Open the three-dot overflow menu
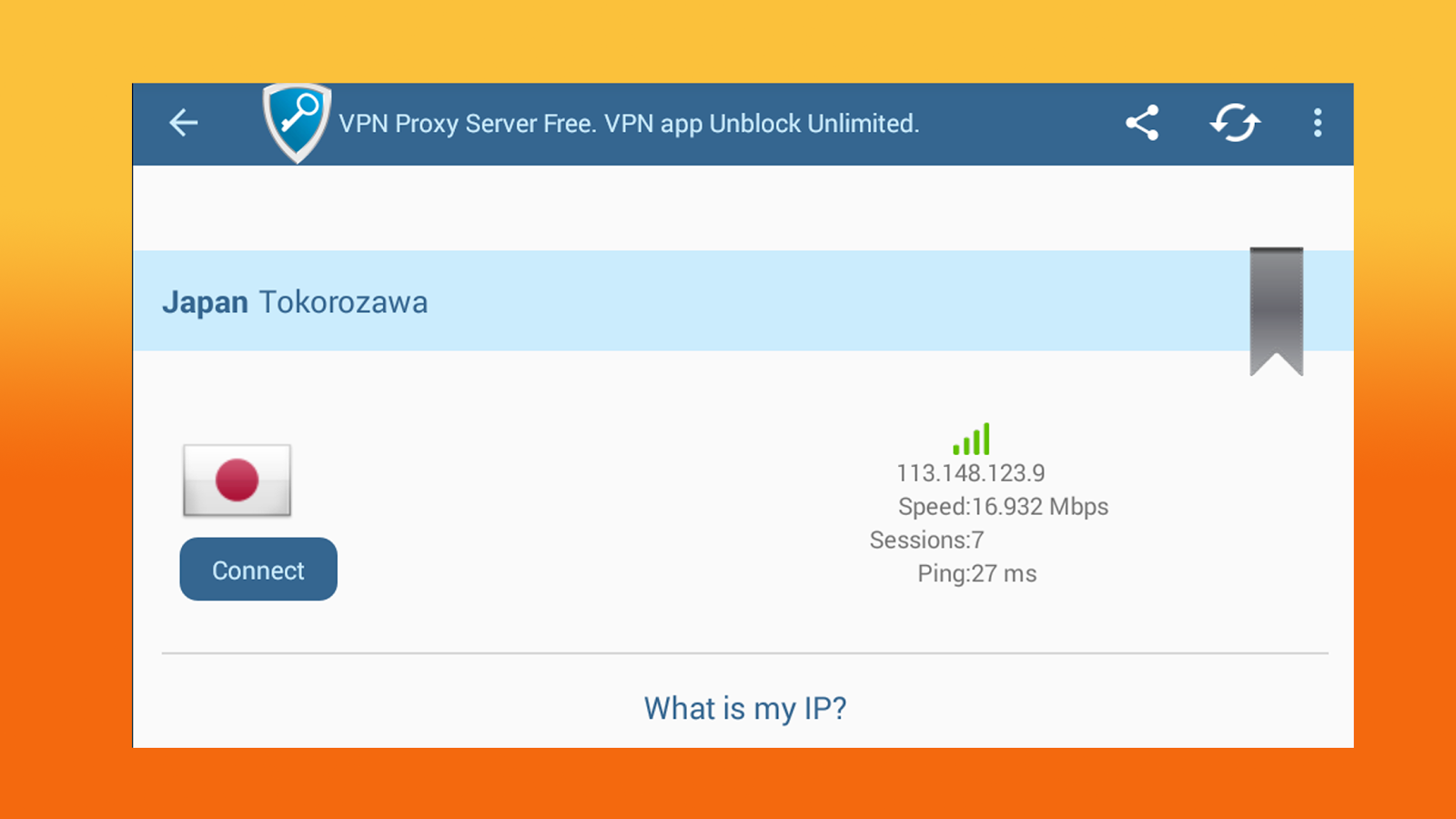 (x=1317, y=123)
